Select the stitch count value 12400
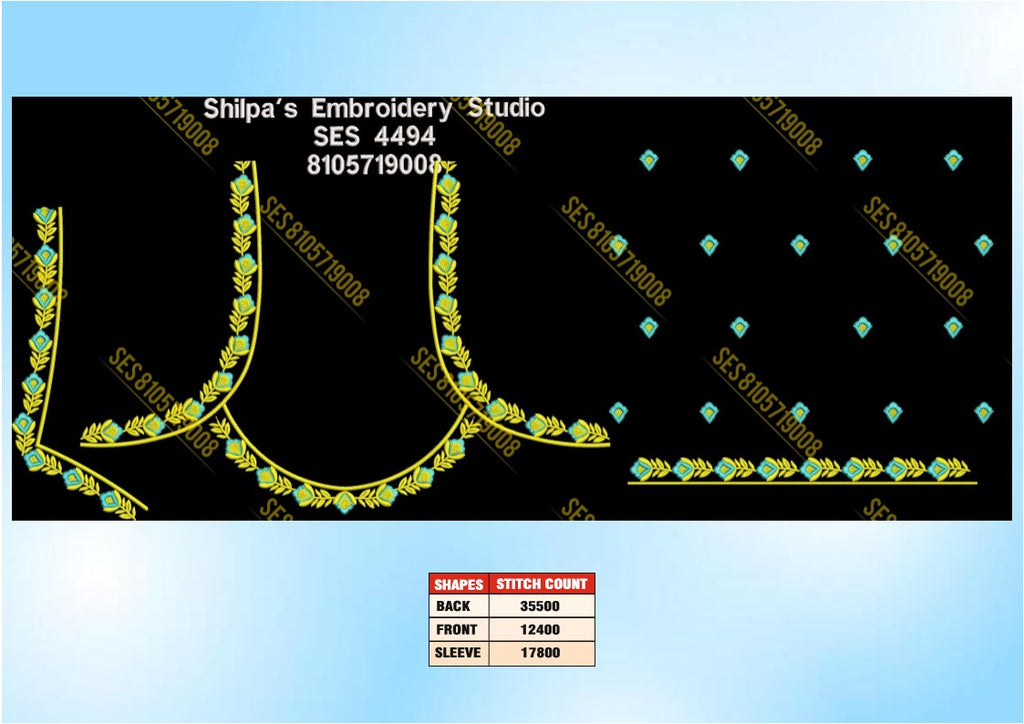 tap(540, 629)
